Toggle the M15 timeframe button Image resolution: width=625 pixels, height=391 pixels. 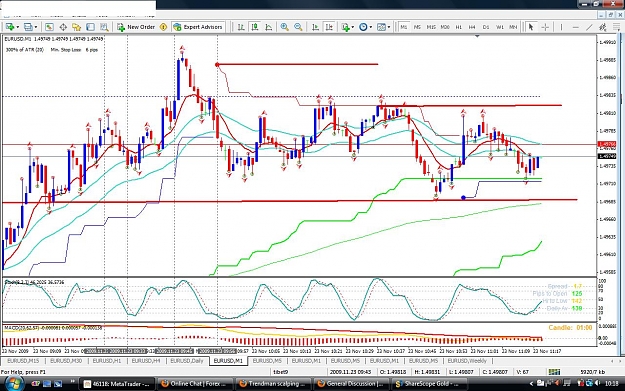pyautogui.click(x=431, y=27)
